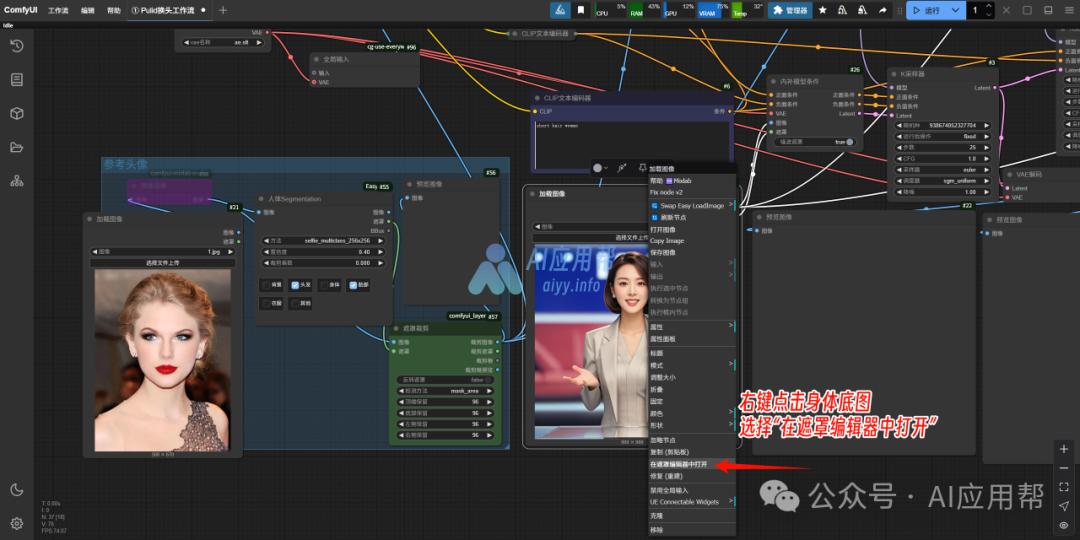Zoom in with the plus canvas icon
The height and width of the screenshot is (540, 1080).
point(1063,449)
